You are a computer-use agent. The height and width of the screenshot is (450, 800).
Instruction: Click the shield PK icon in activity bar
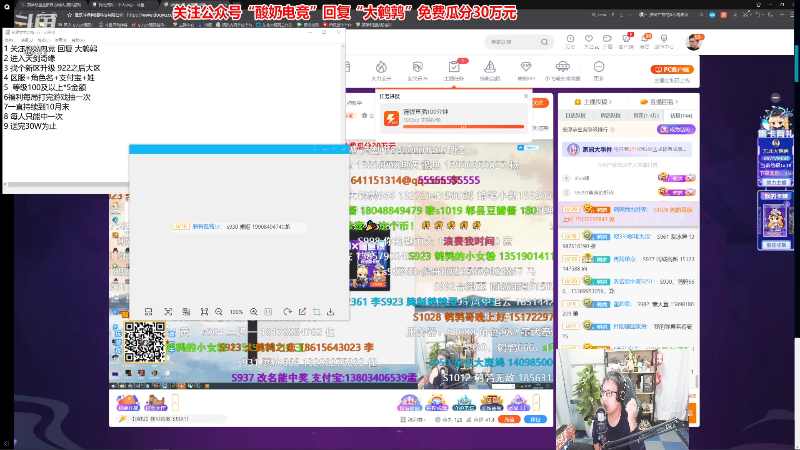click(x=417, y=67)
